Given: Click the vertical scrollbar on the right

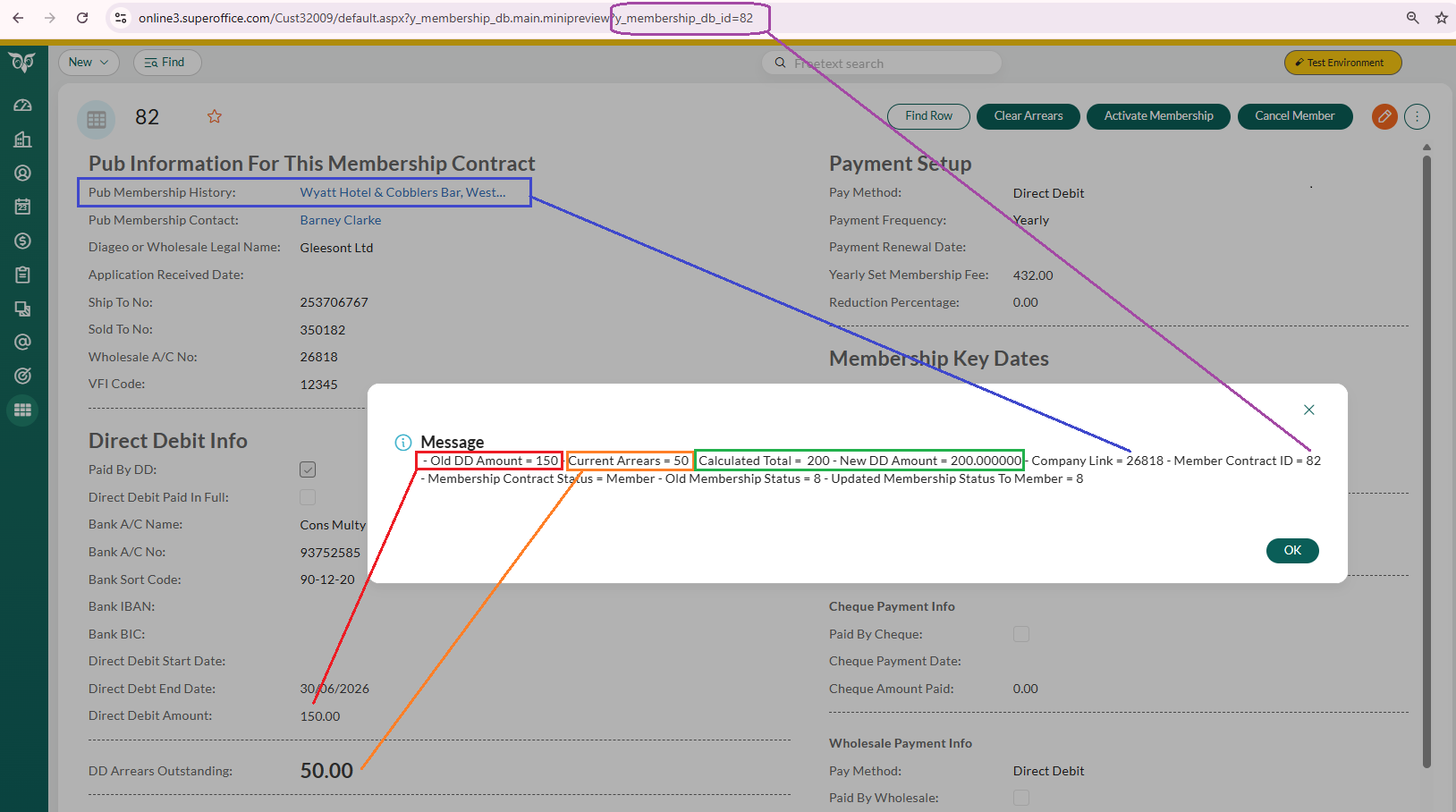Looking at the screenshot, I should 1426,447.
